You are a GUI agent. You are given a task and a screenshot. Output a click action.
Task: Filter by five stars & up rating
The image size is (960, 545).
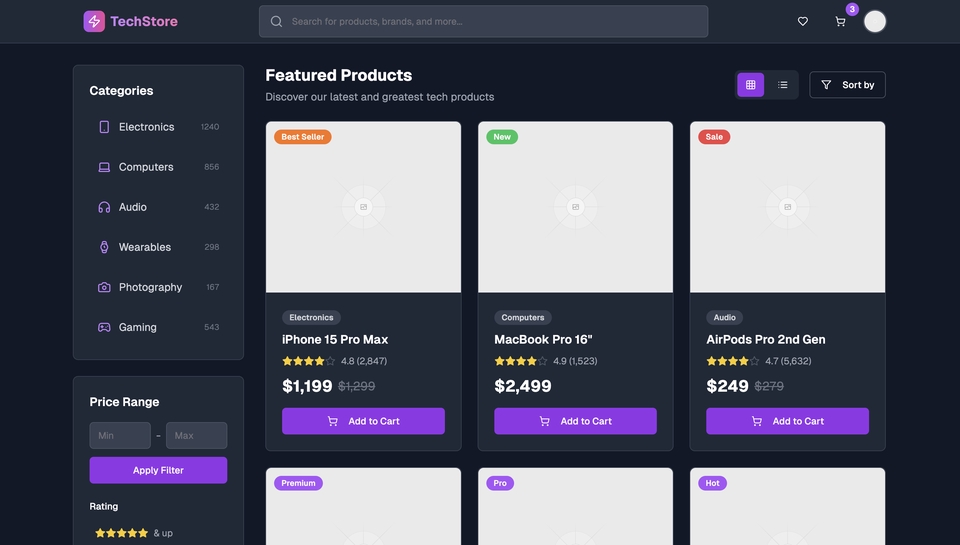pyautogui.click(x=134, y=533)
